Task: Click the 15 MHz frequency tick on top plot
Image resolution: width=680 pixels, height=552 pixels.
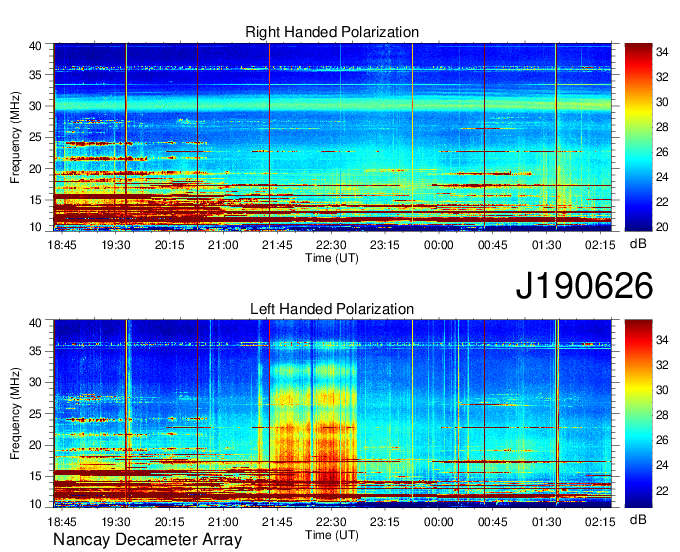Action: (35, 200)
